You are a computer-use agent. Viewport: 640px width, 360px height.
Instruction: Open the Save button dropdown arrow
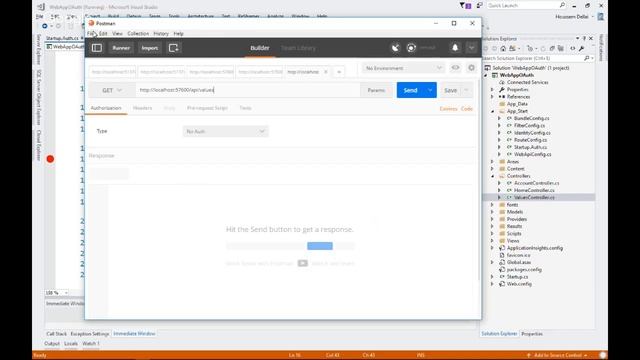click(x=466, y=90)
